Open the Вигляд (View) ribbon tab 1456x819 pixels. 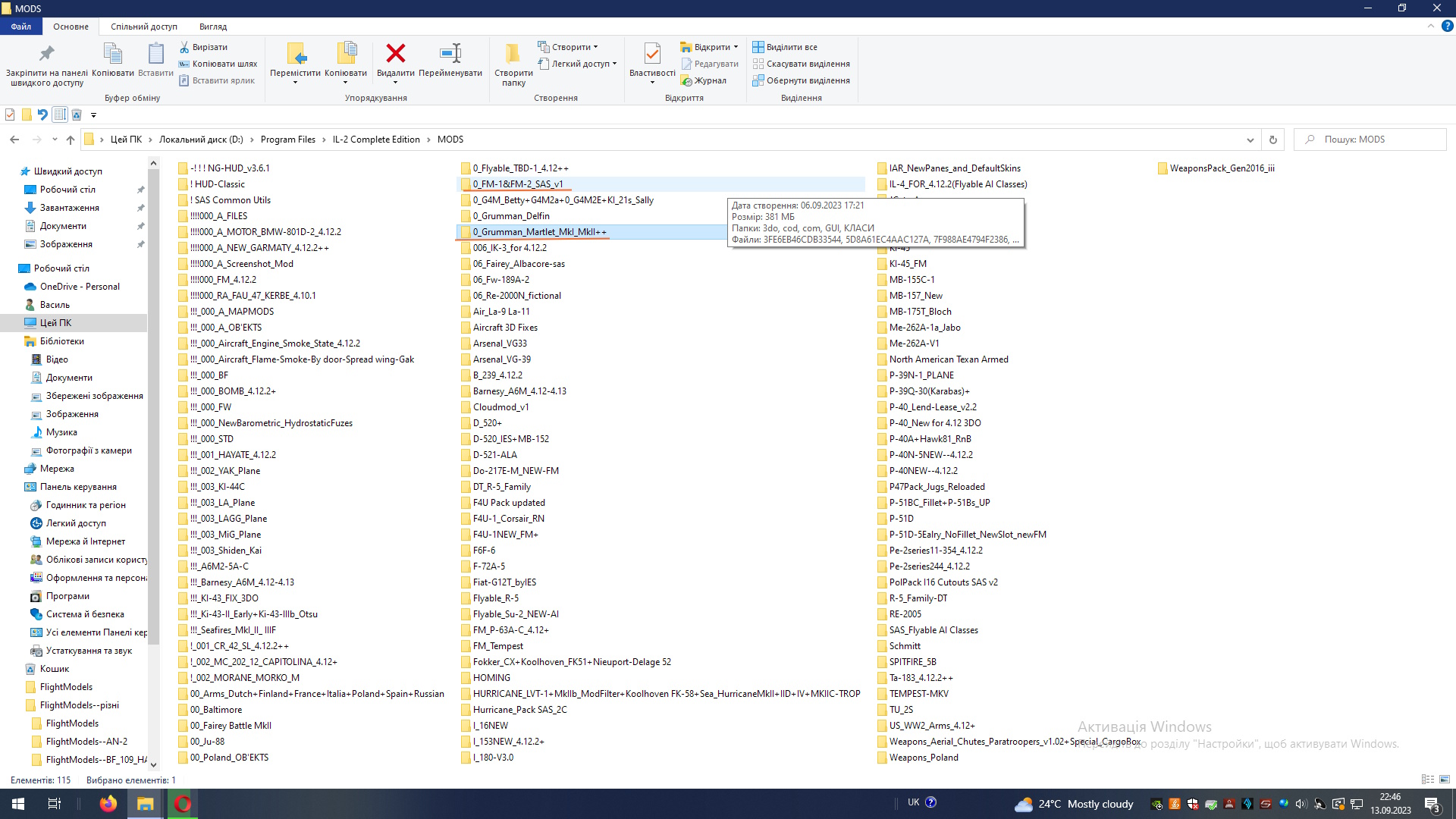213,27
